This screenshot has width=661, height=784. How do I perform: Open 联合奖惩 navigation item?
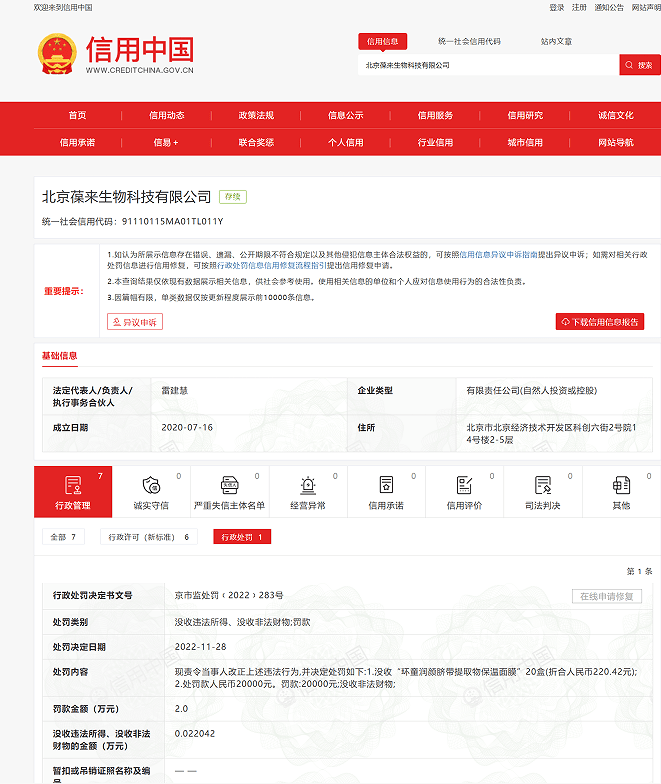[x=256, y=142]
